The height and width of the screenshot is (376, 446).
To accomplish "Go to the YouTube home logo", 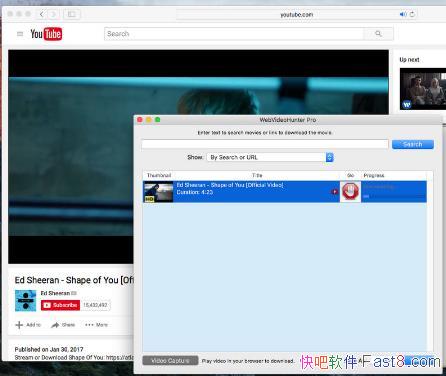I will pos(46,34).
